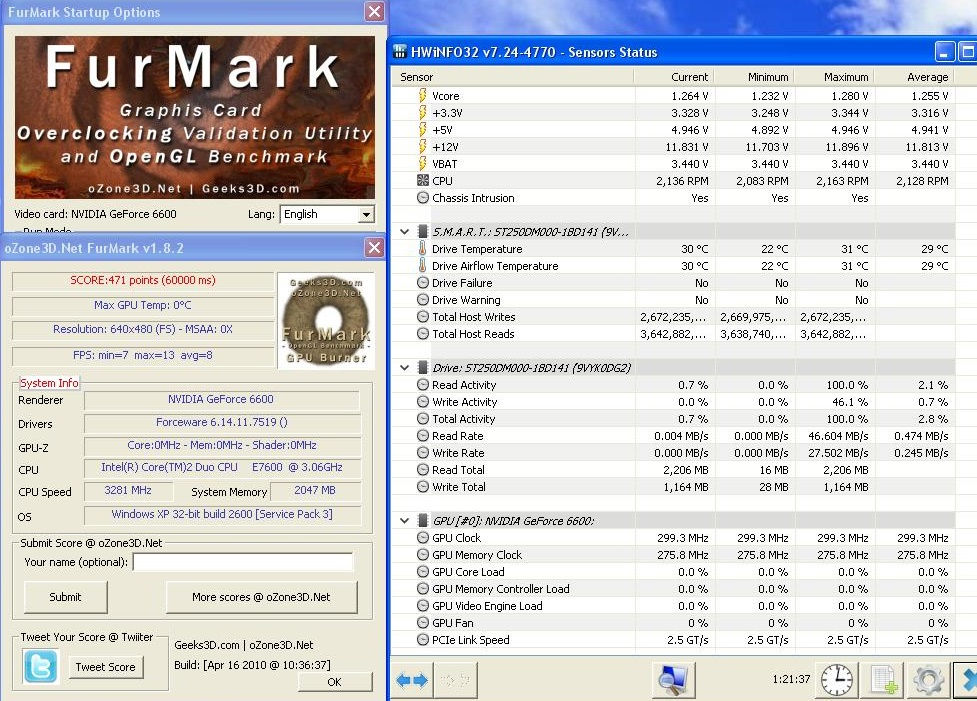Click the Forceware 6.14.11.7519 () drivers value
This screenshot has width=977, height=701.
(x=222, y=422)
